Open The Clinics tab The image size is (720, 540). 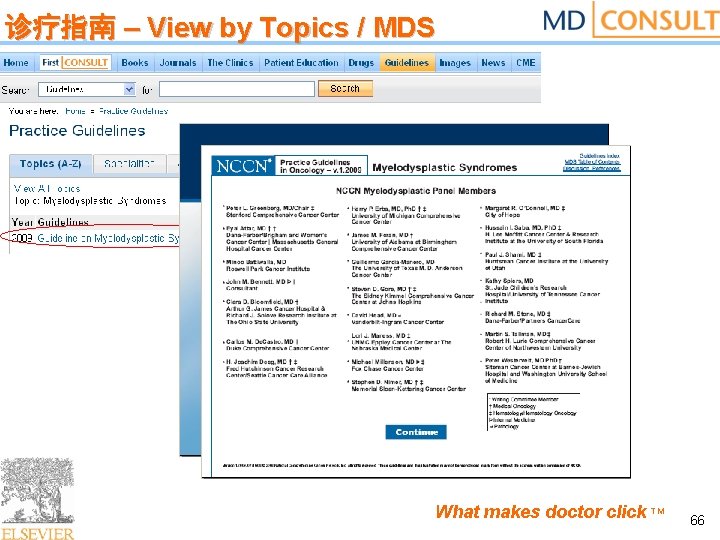pos(230,62)
